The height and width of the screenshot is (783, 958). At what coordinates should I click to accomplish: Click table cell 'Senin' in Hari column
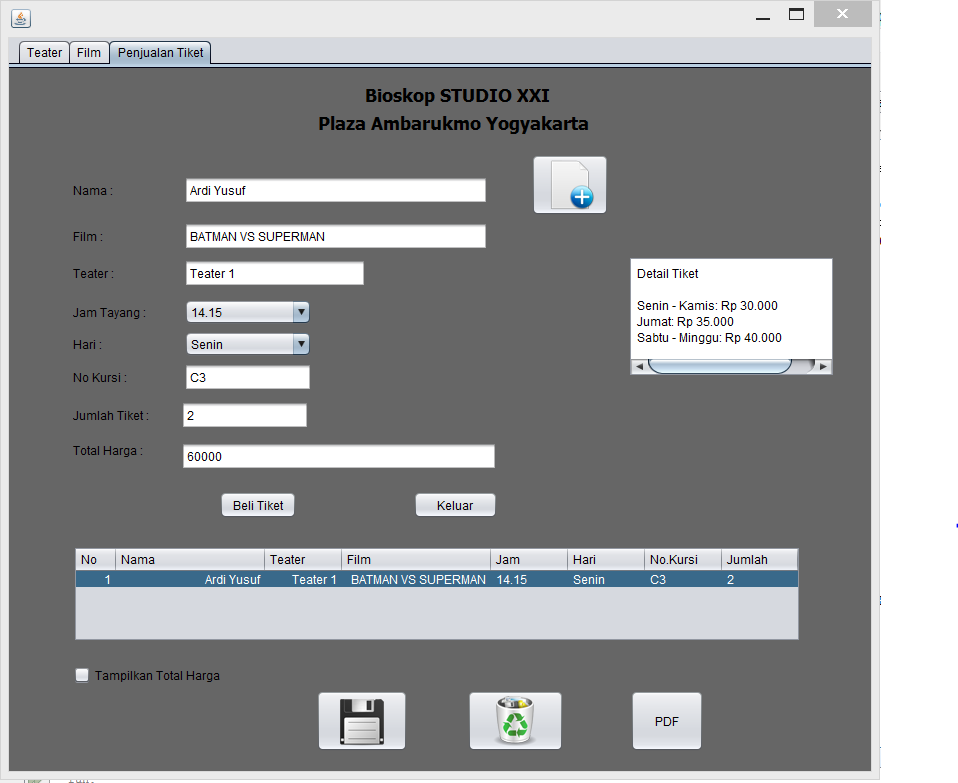coord(605,579)
